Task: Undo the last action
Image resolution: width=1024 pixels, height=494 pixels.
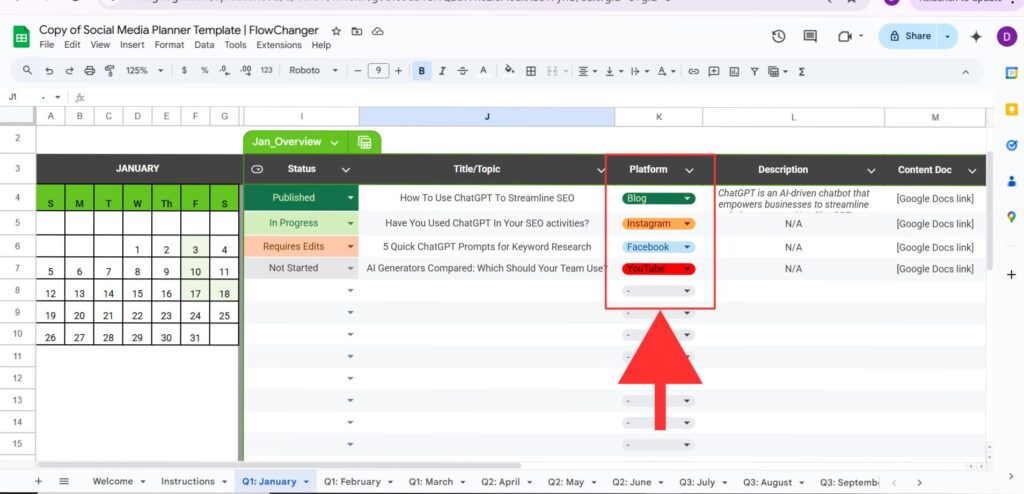Action: tap(48, 71)
